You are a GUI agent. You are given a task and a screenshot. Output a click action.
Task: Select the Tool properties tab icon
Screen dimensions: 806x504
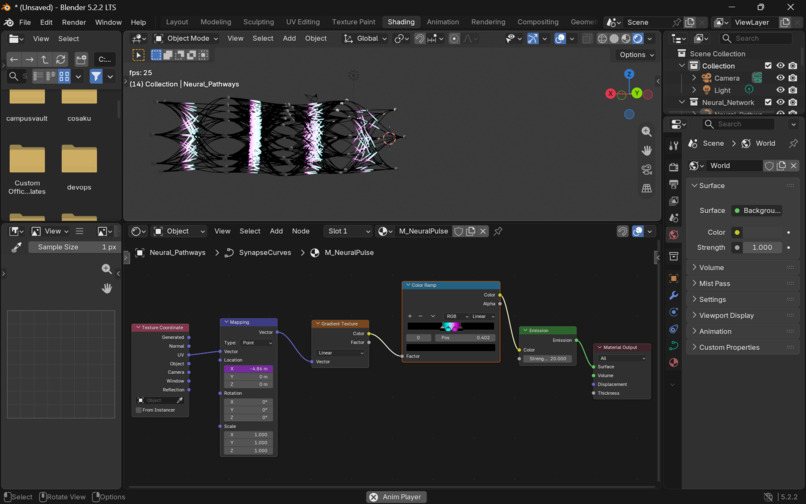pyautogui.click(x=673, y=146)
